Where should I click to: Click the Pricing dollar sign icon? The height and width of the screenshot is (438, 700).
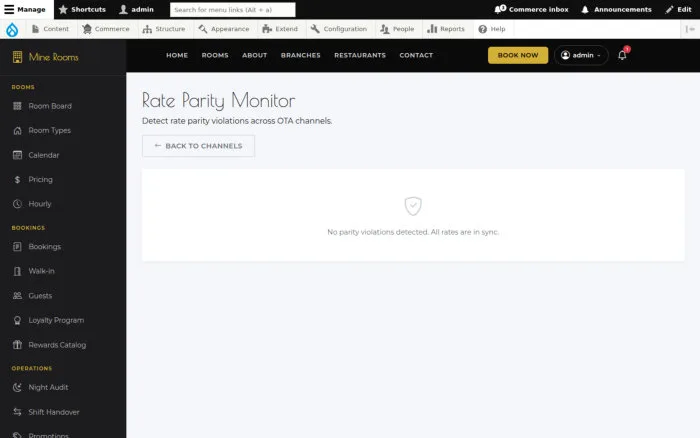tap(17, 179)
